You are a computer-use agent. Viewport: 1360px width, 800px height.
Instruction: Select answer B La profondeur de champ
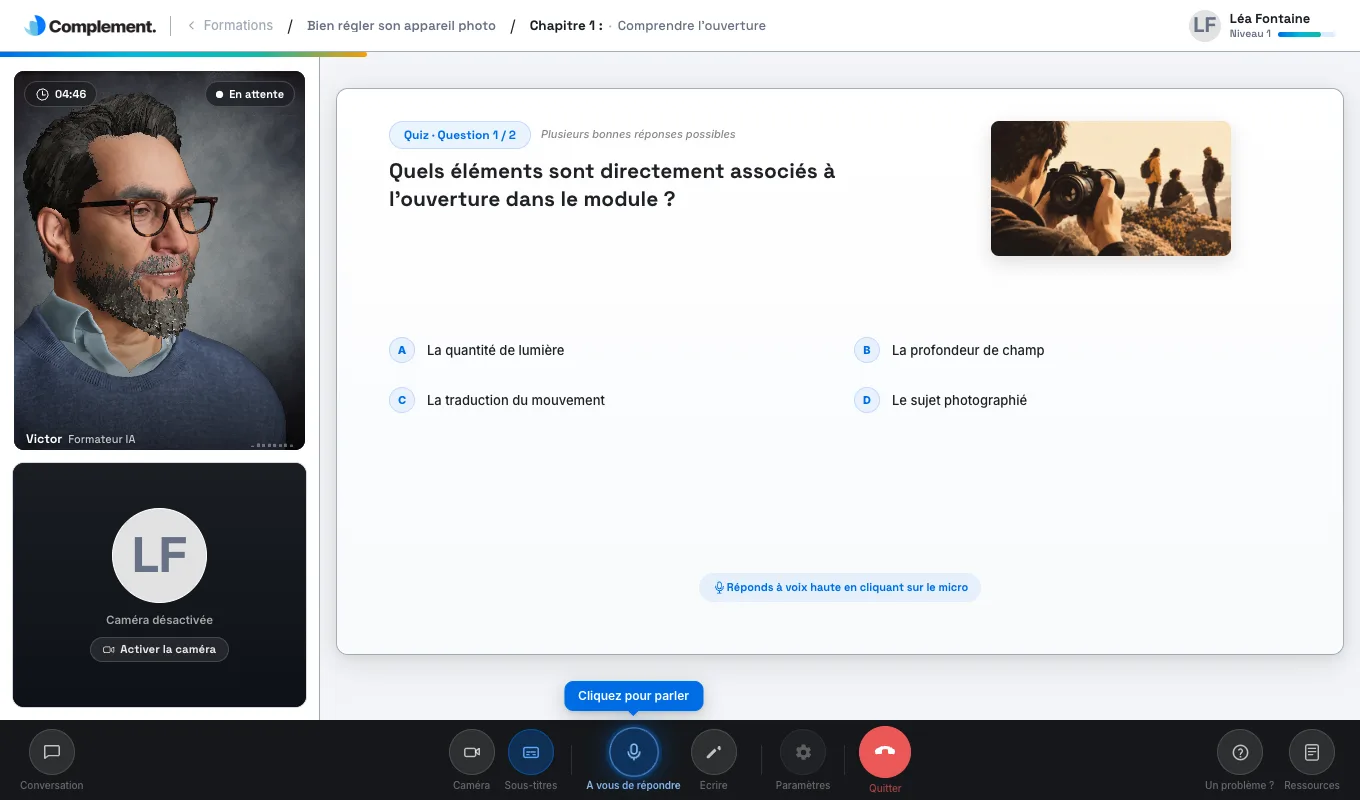(949, 350)
